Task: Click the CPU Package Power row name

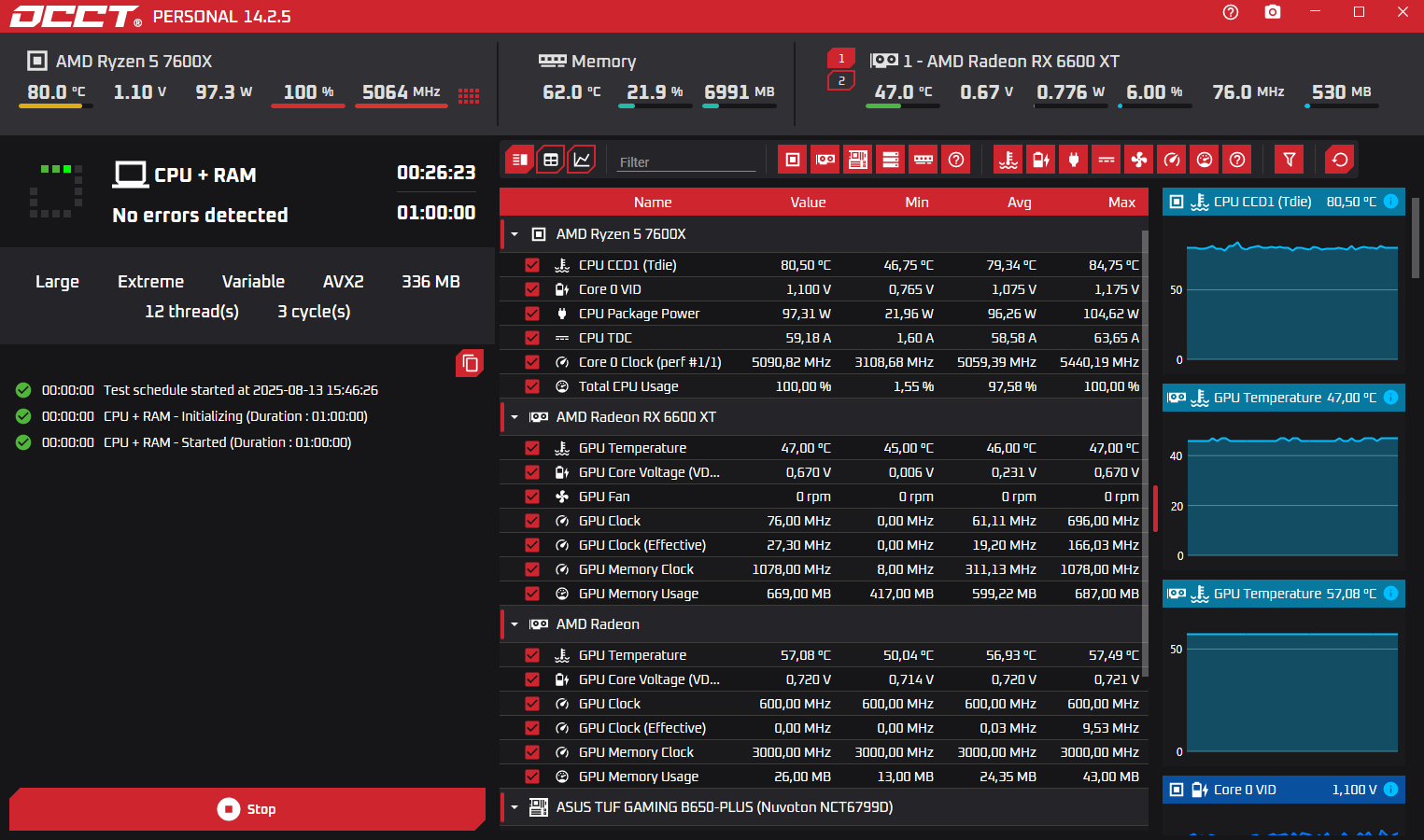Action: 639,314
